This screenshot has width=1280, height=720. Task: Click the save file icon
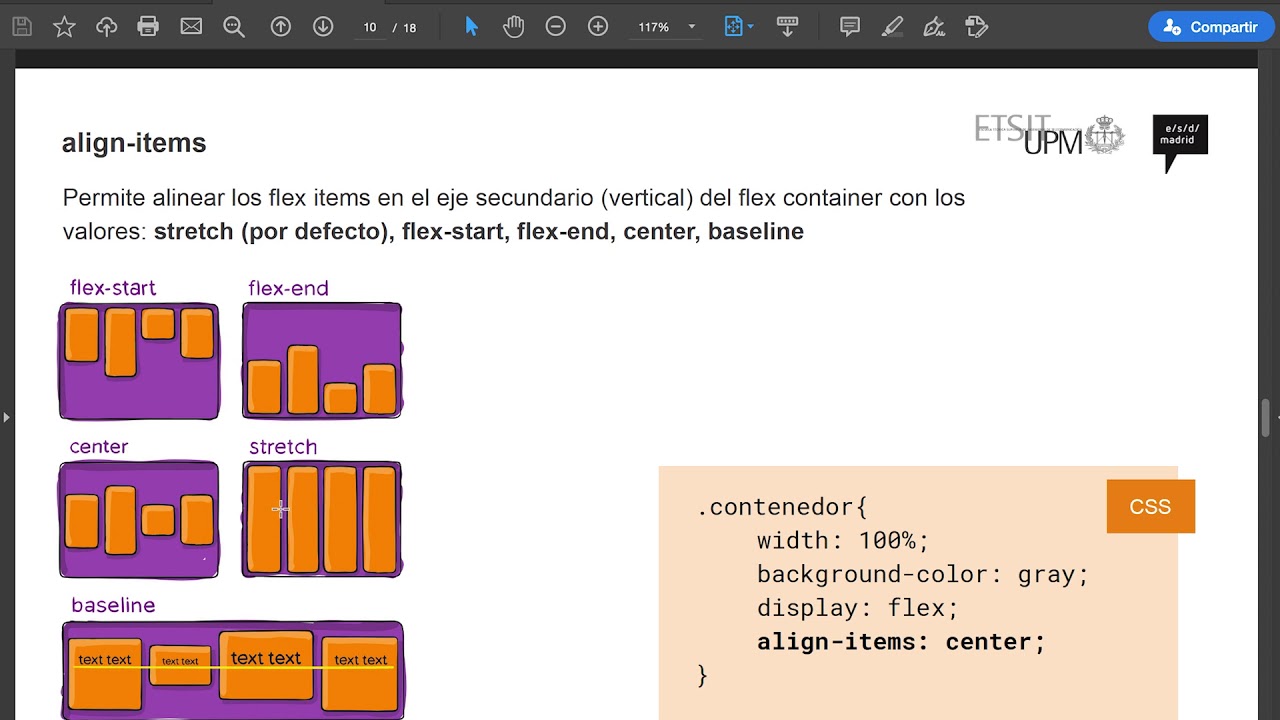tap(22, 27)
